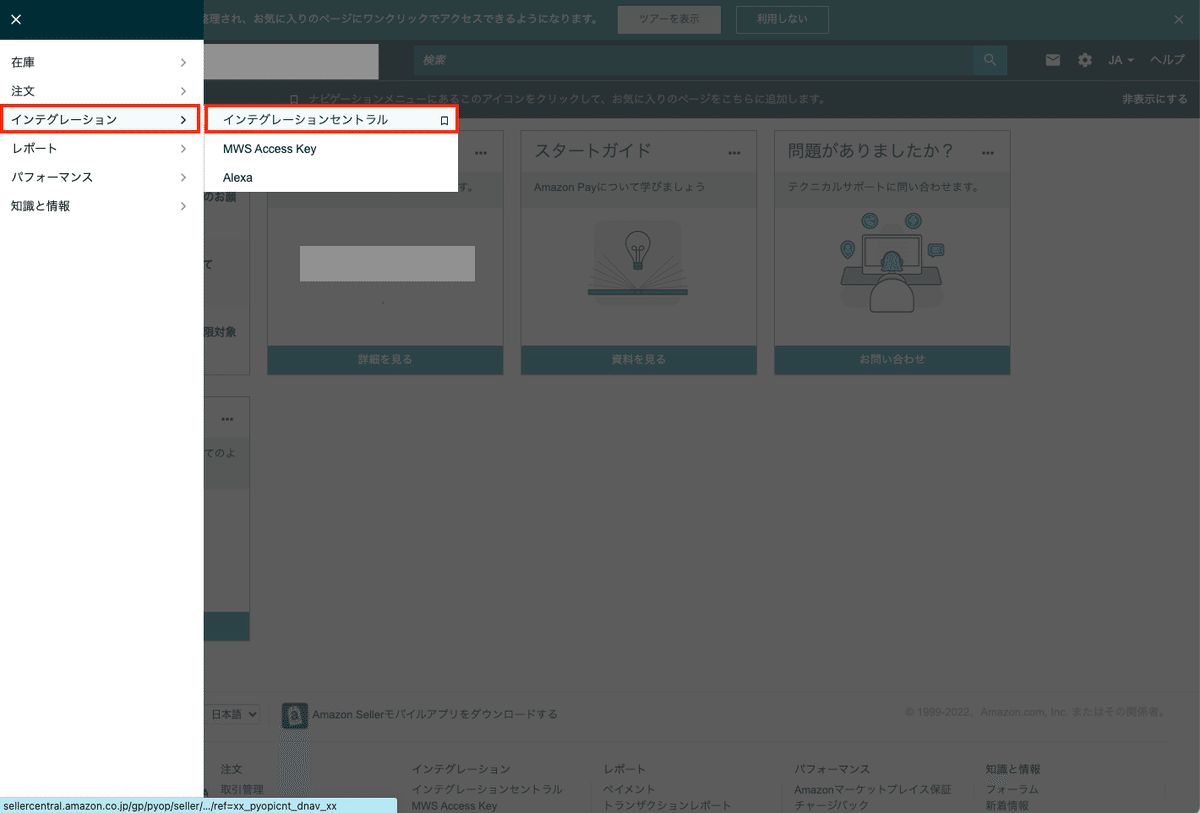
Task: Expand the 注文 menu row
Action: click(x=100, y=91)
